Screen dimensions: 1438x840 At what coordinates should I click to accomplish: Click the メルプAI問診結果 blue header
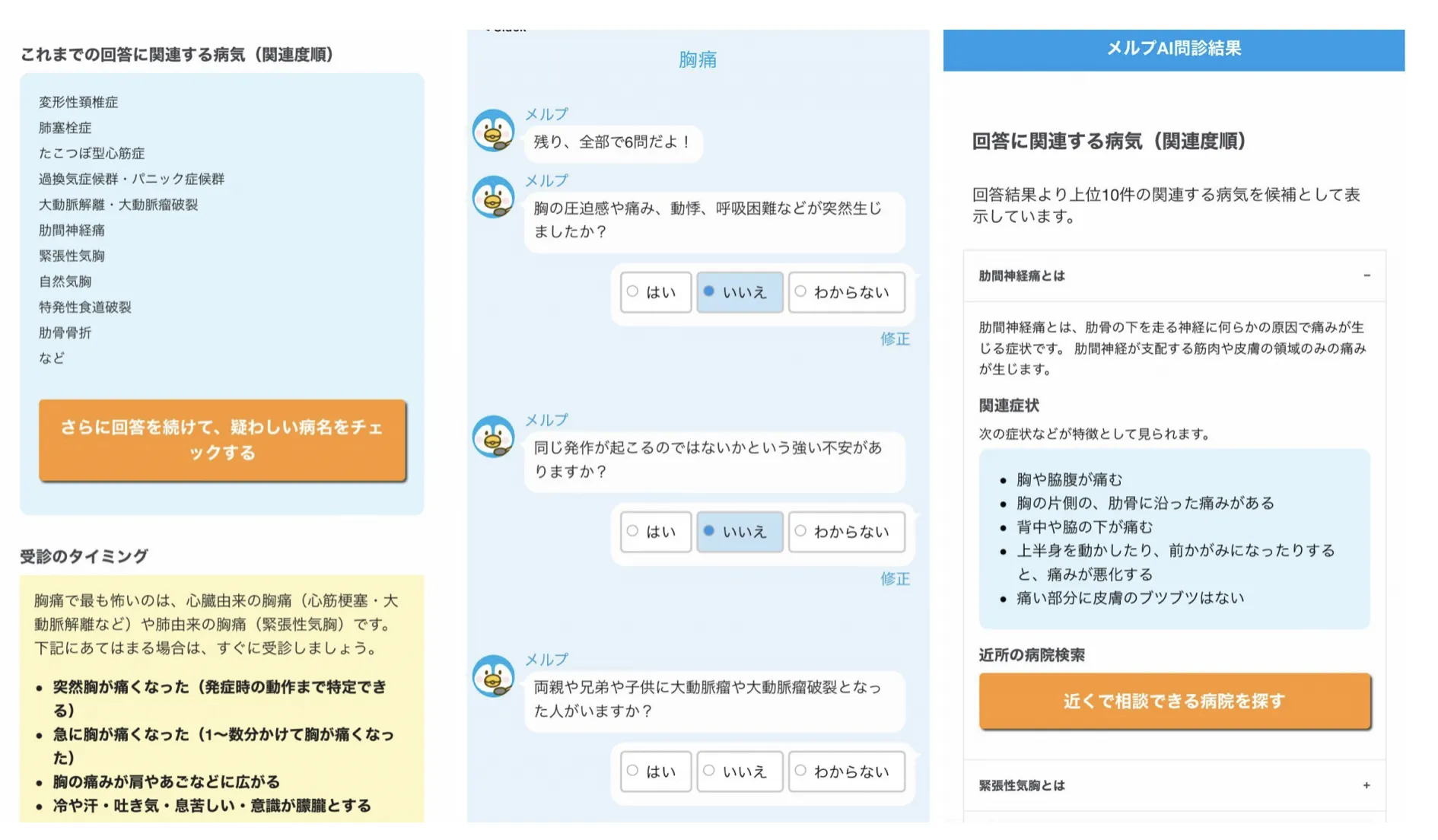[x=1175, y=49]
